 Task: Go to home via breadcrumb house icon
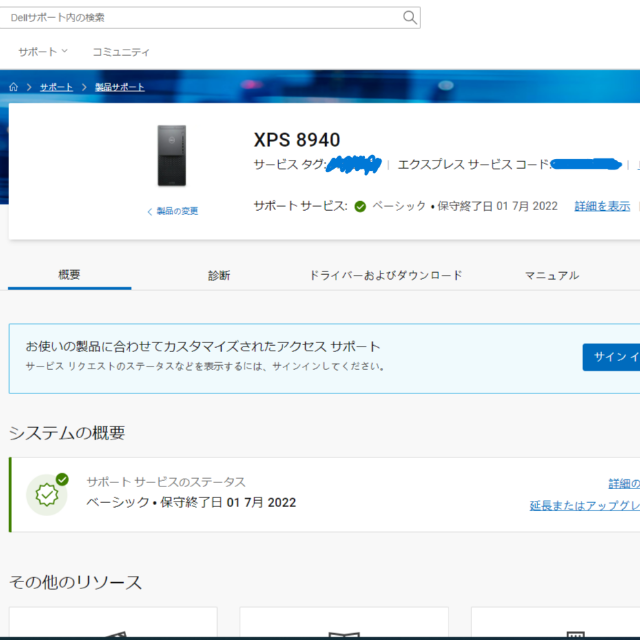pyautogui.click(x=13, y=87)
